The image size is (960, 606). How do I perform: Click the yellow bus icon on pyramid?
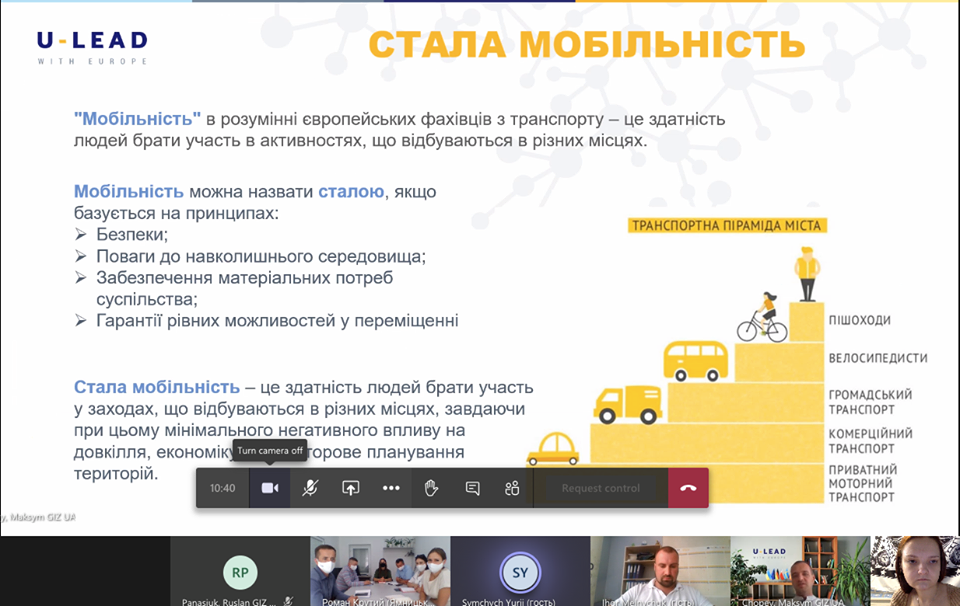696,360
